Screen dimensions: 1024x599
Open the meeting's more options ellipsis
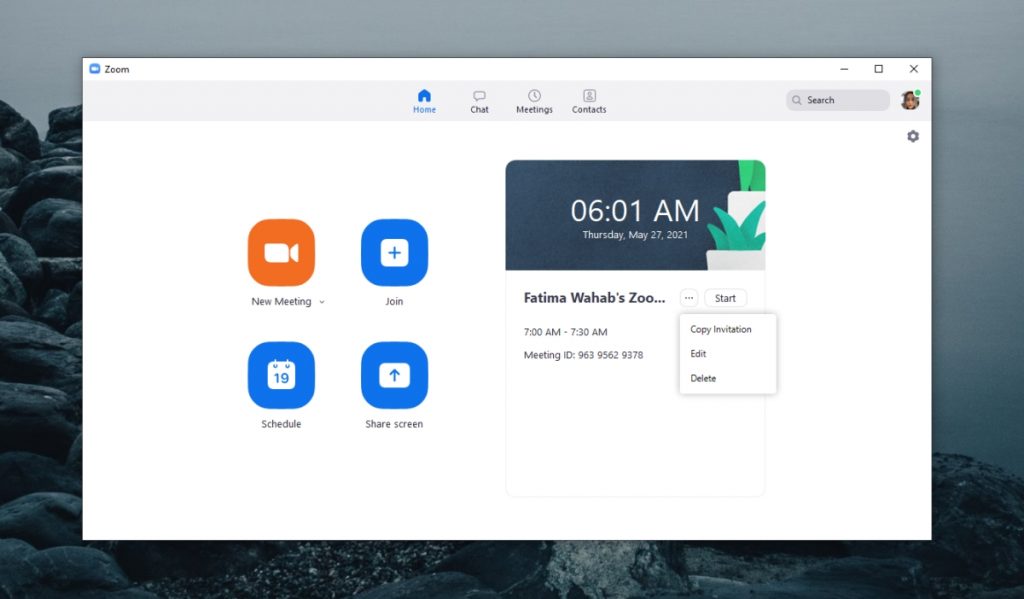tap(688, 297)
